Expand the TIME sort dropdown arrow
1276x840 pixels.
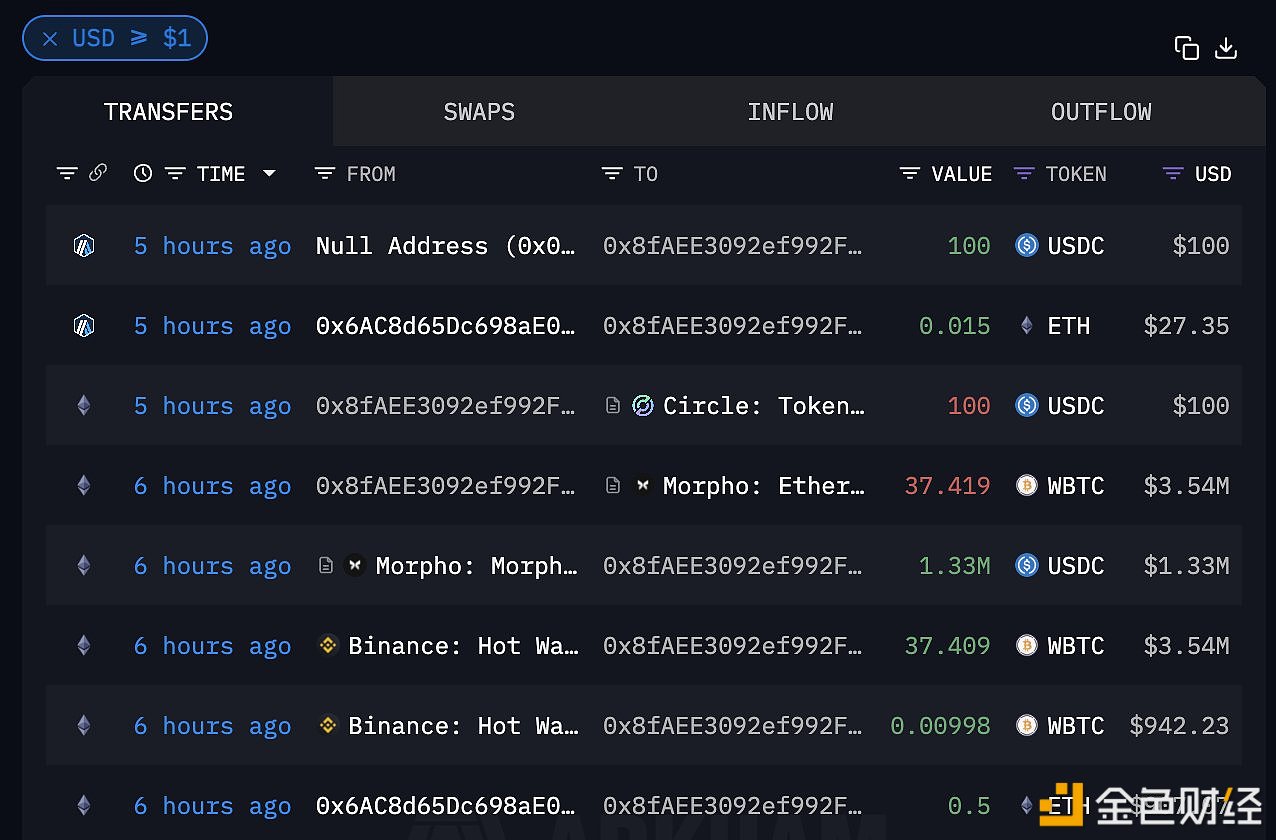[269, 173]
